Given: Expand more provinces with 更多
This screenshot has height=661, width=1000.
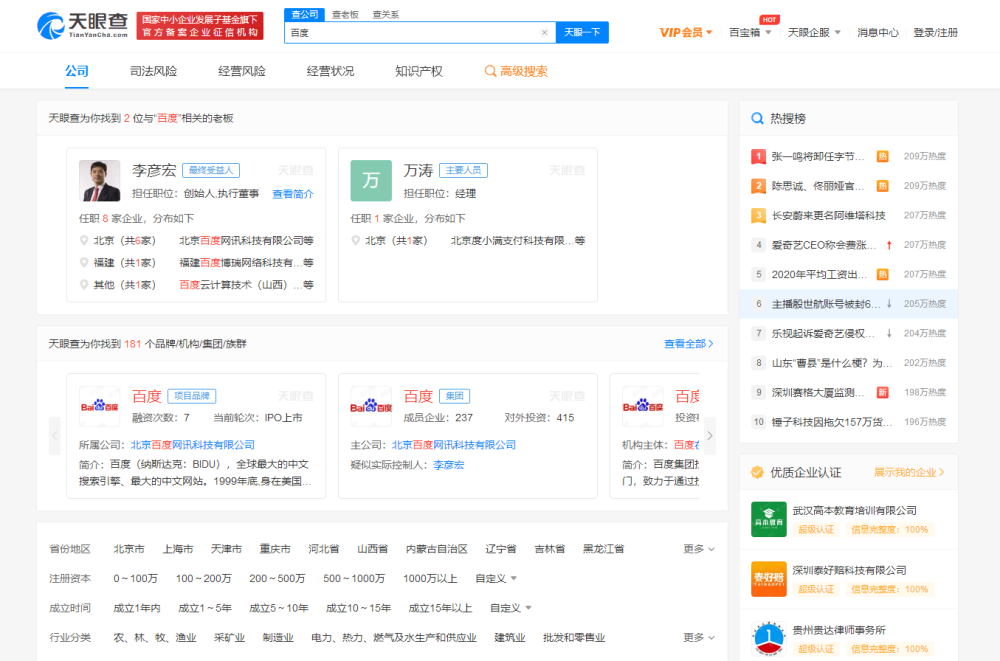Looking at the screenshot, I should tap(699, 549).
